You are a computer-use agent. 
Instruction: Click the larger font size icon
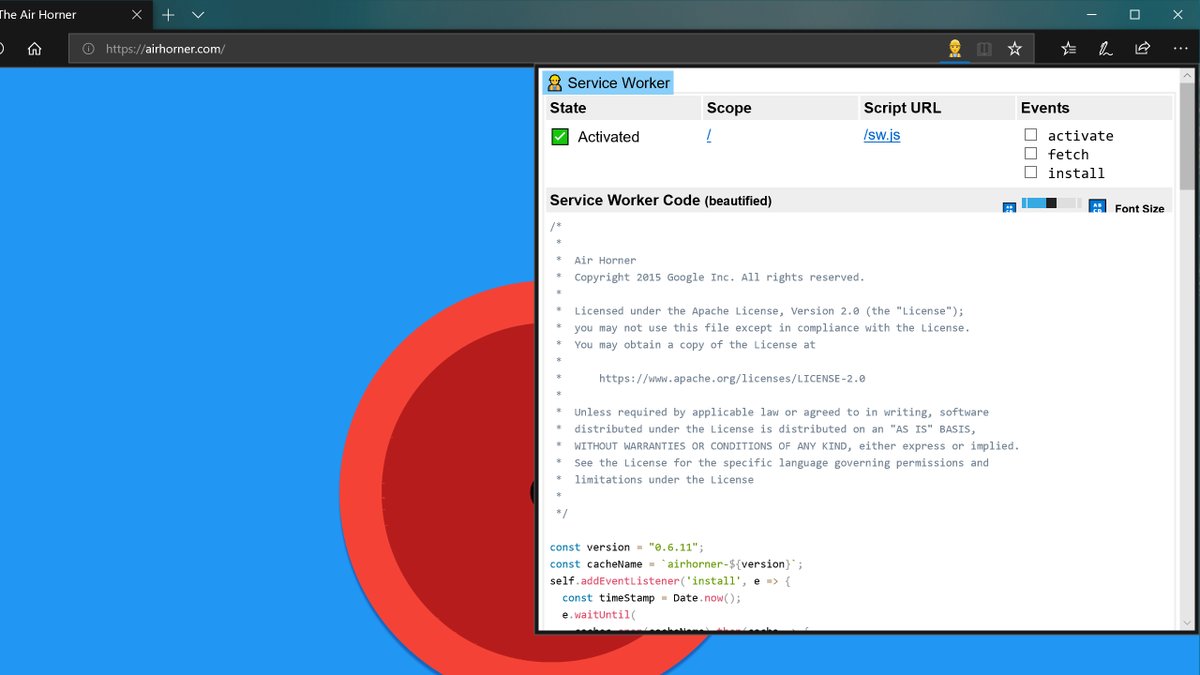pos(1097,206)
